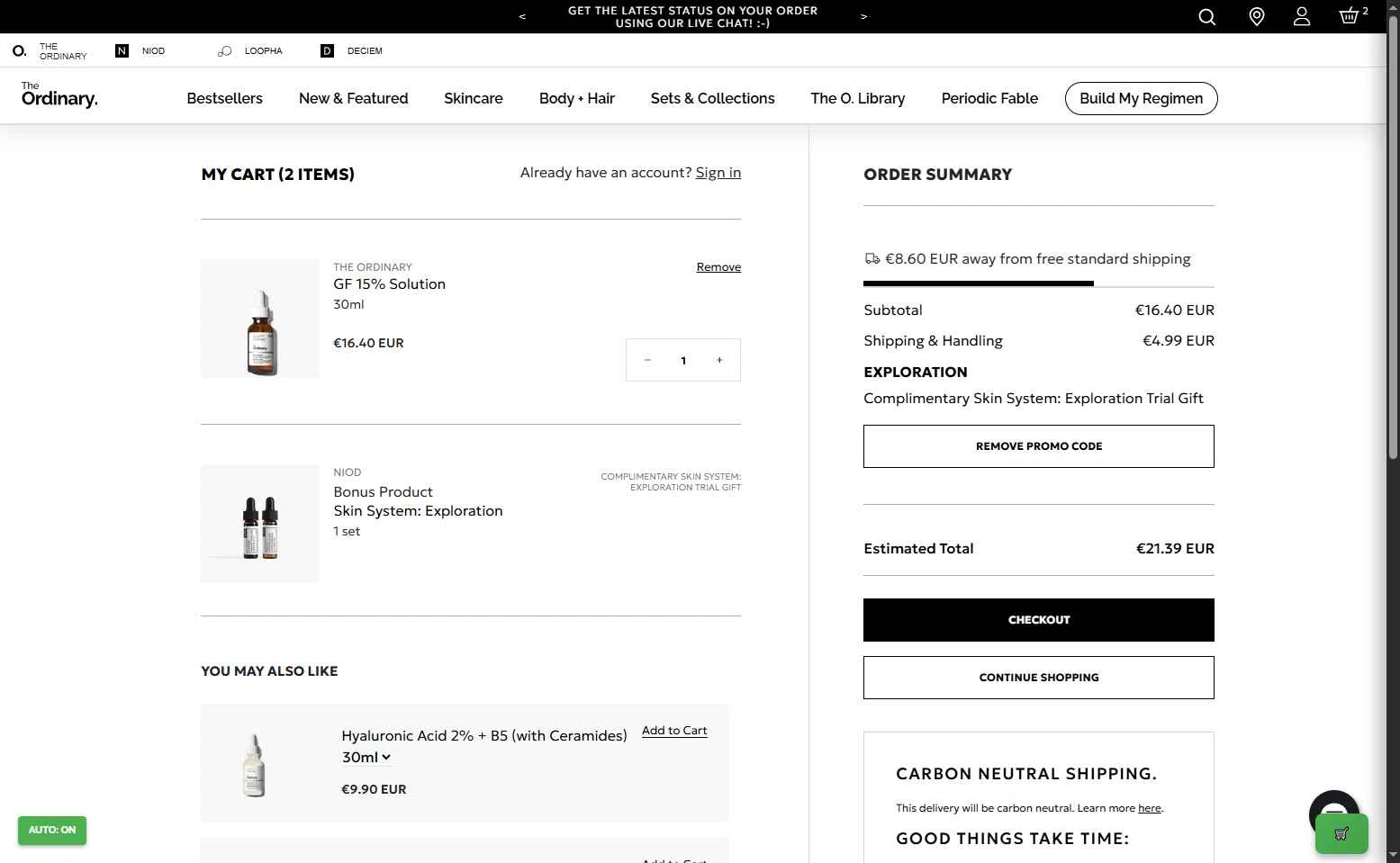The width and height of the screenshot is (1400, 863).
Task: Click the €9.90 EUR price
Action: [374, 789]
